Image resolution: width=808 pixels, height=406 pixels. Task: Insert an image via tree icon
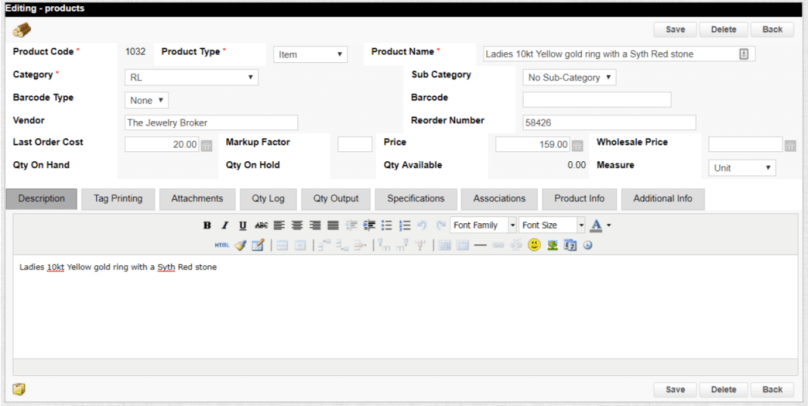[552, 245]
